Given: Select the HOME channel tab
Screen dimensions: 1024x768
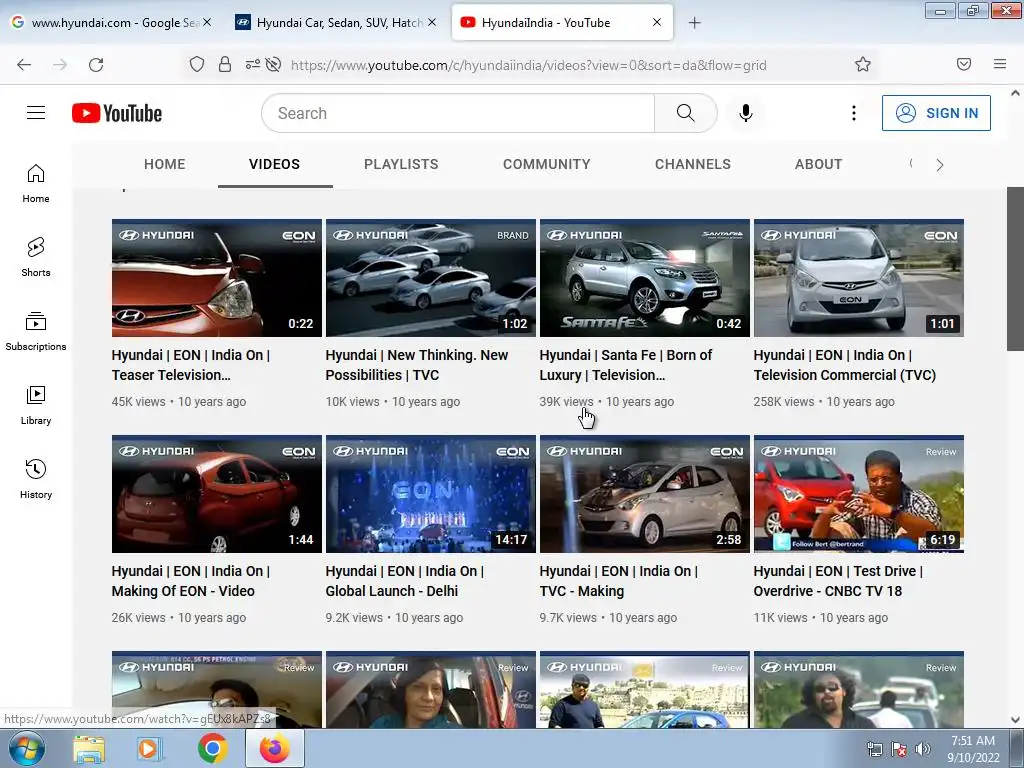Looking at the screenshot, I should [165, 165].
